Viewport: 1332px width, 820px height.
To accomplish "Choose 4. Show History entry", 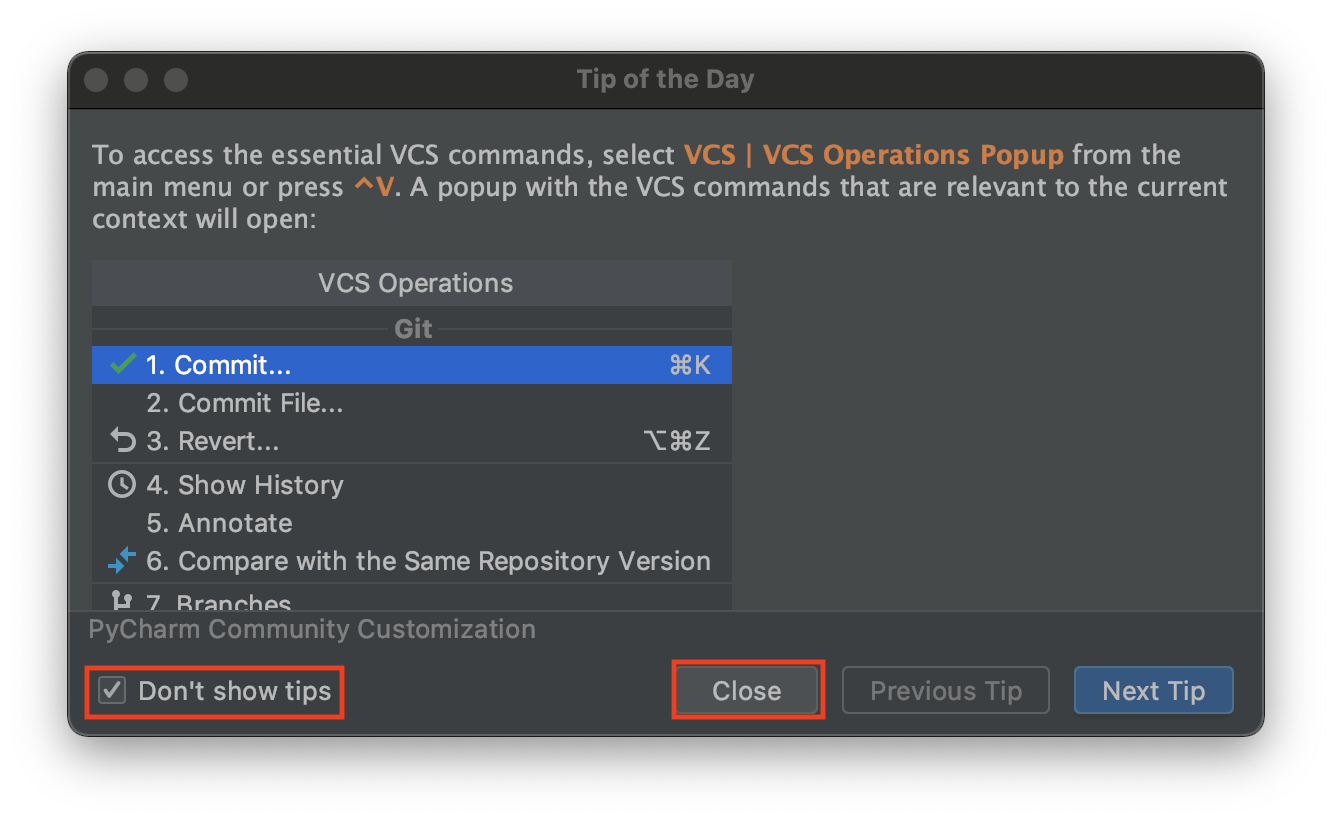I will pos(412,485).
